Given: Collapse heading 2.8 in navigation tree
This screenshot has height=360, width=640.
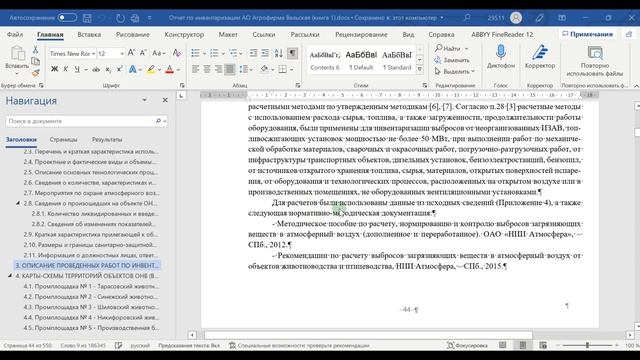Looking at the screenshot, I should [18, 203].
